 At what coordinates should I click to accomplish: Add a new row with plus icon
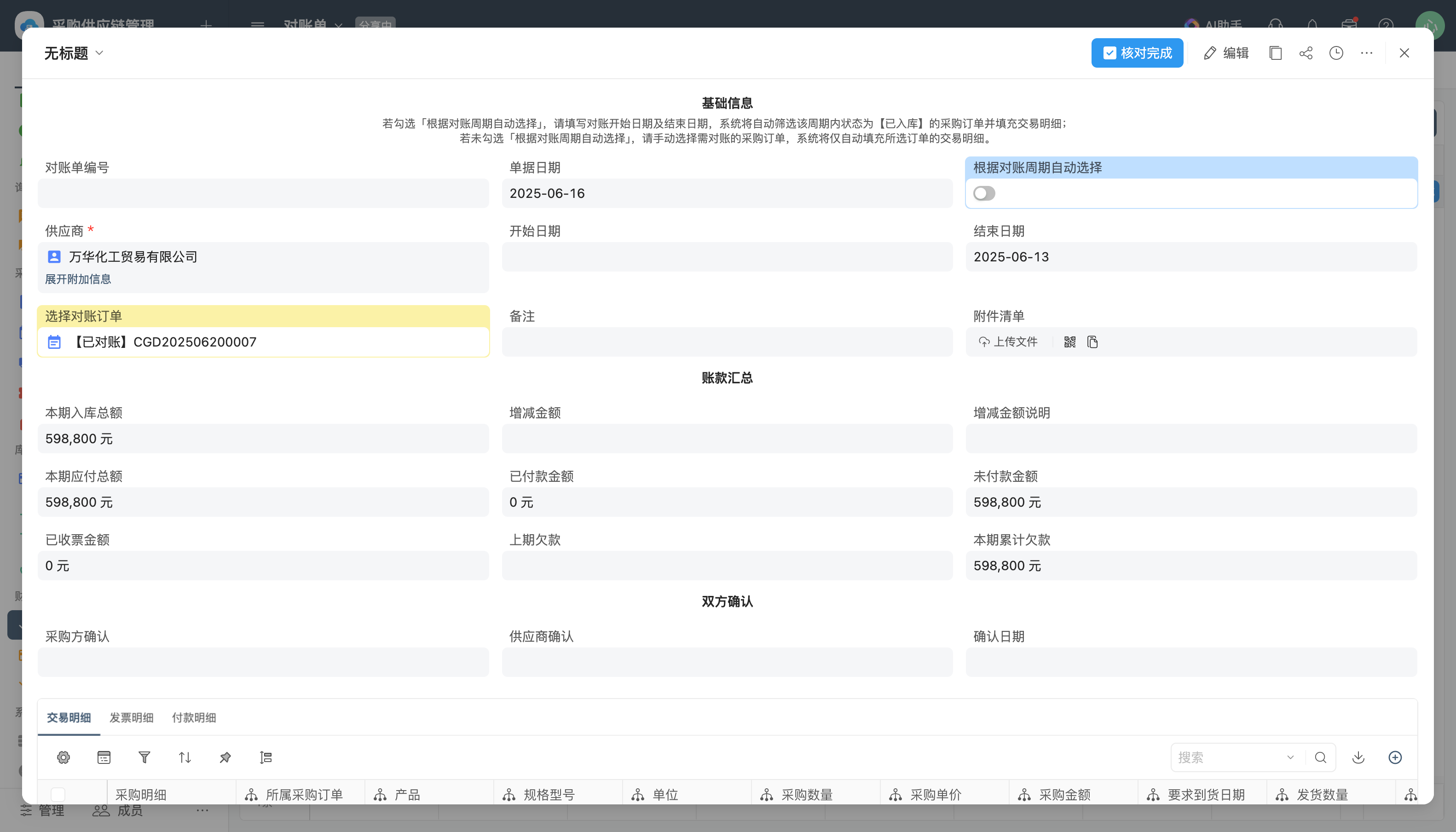click(1395, 757)
